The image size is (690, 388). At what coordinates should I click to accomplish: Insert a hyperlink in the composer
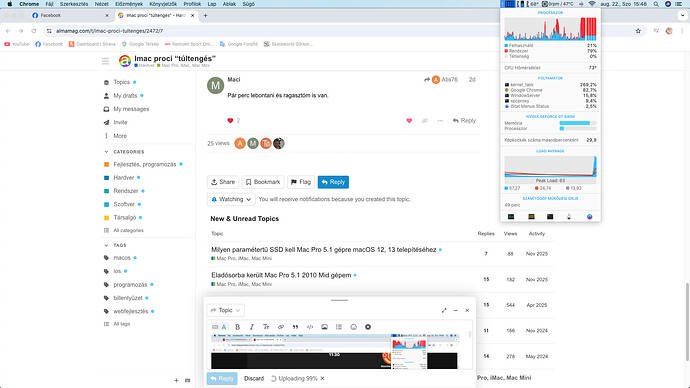point(281,327)
